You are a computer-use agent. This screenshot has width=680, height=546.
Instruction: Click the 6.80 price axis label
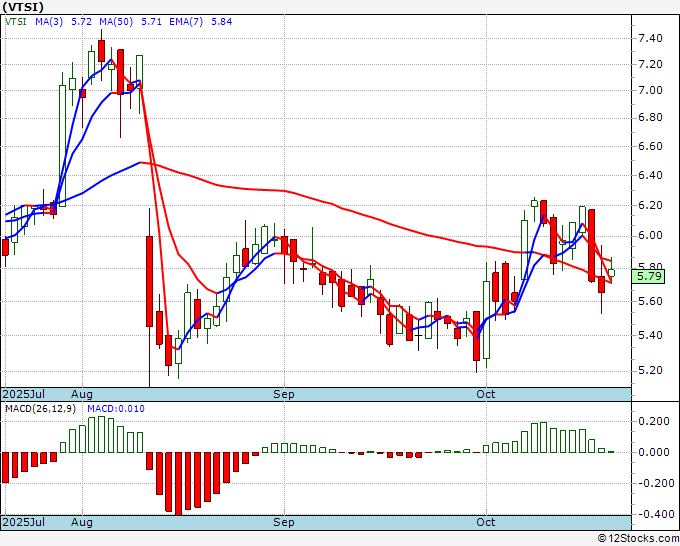pos(651,118)
